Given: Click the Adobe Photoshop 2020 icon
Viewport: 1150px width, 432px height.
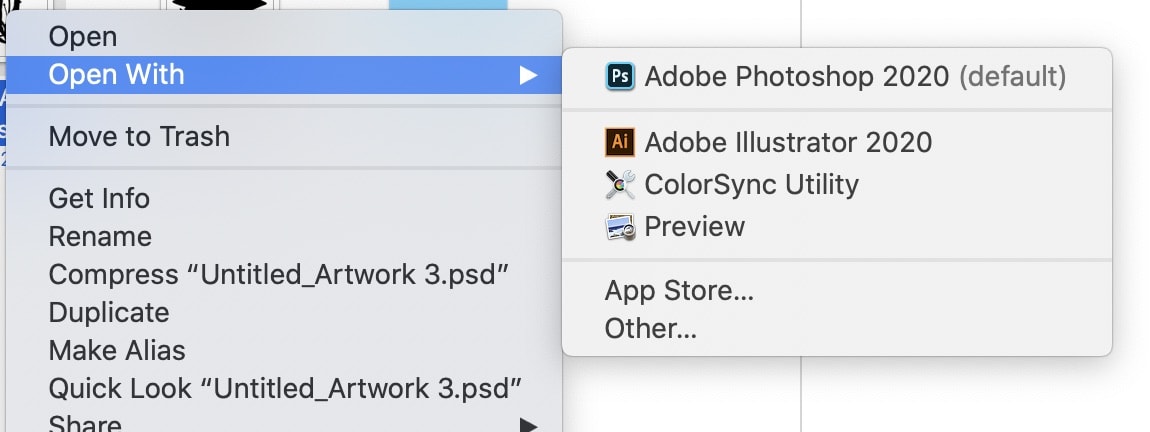Looking at the screenshot, I should click(x=620, y=76).
